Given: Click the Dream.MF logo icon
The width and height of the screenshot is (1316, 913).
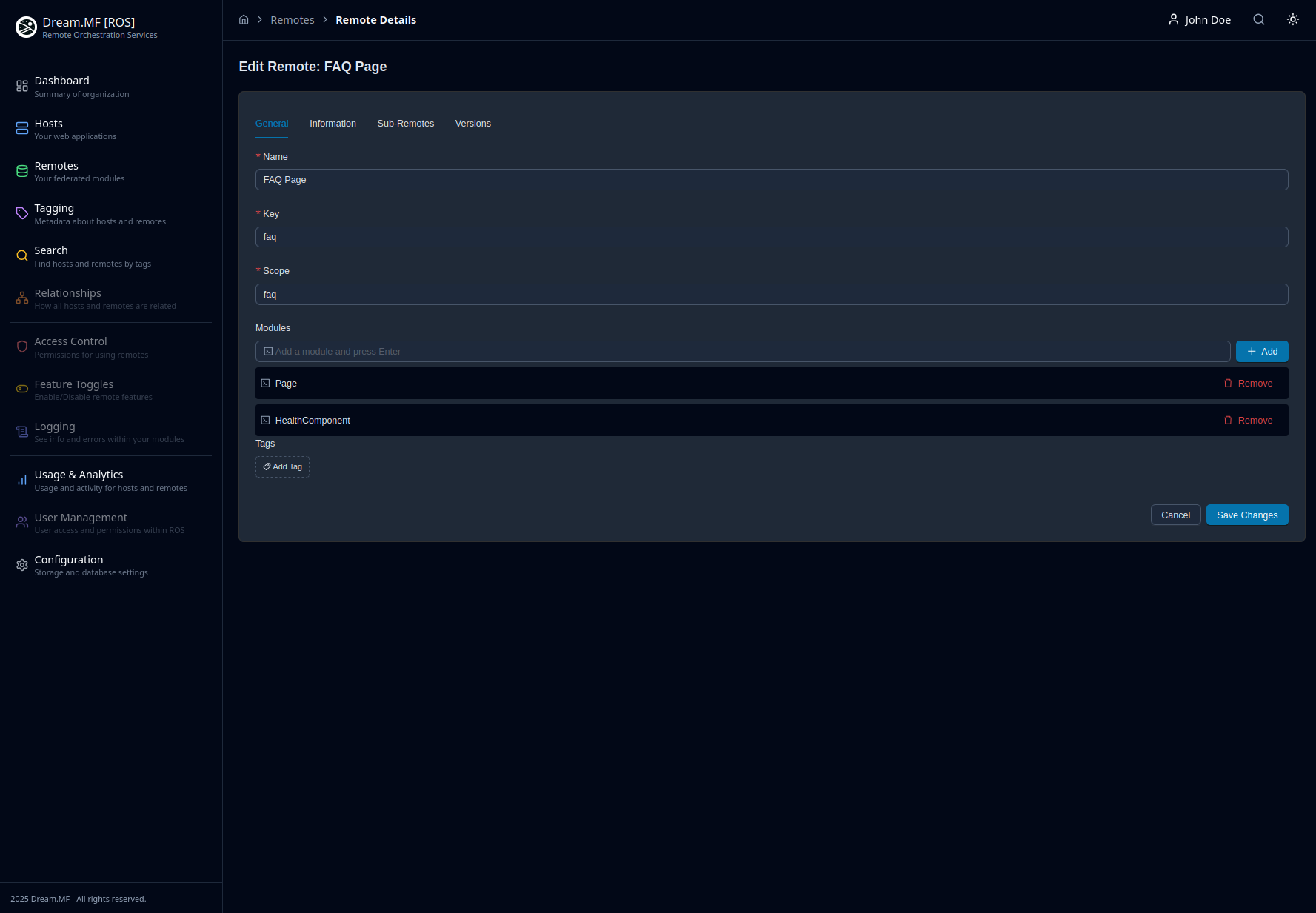Looking at the screenshot, I should pyautogui.click(x=26, y=27).
